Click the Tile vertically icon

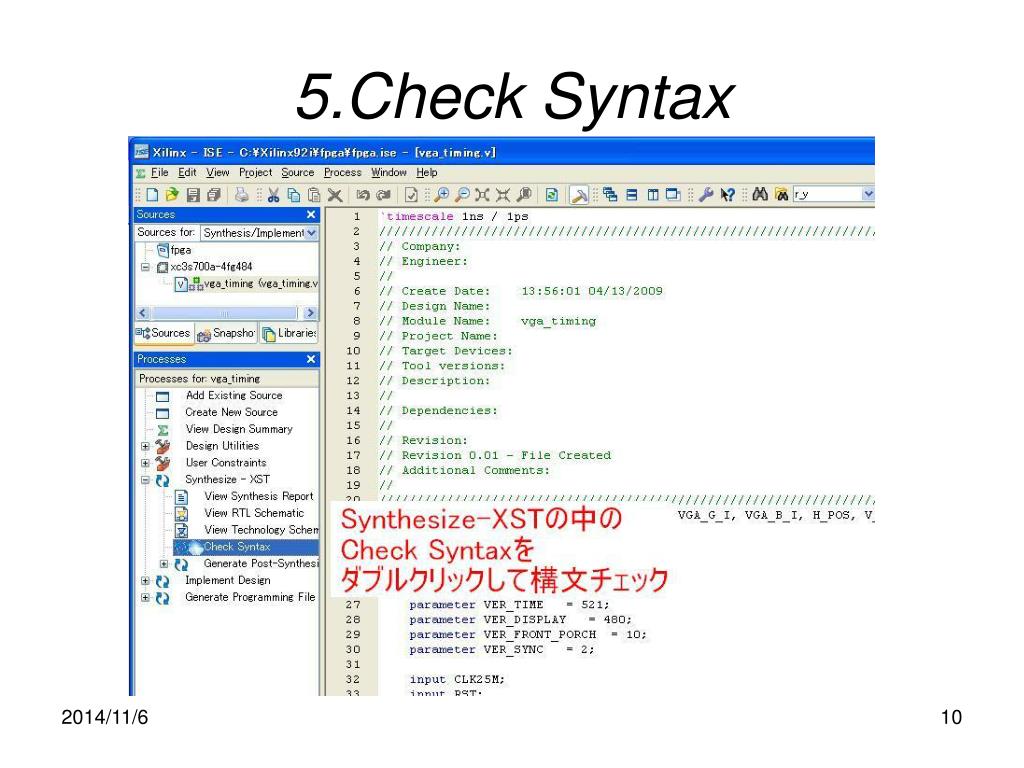652,195
